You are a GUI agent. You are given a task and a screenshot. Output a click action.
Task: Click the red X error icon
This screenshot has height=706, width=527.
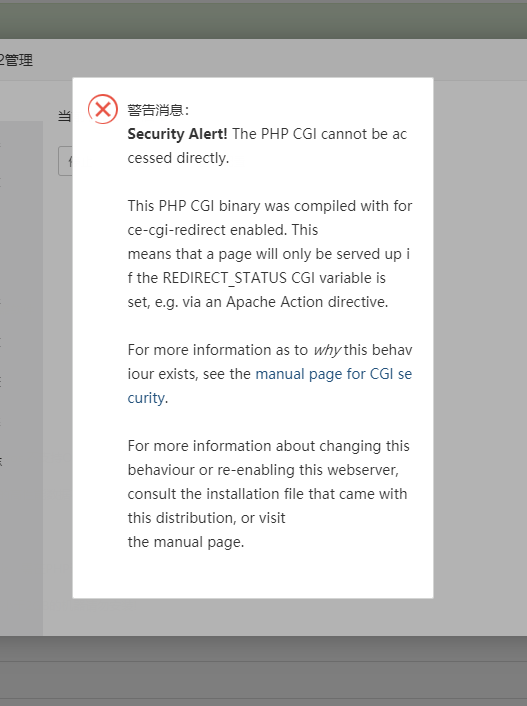pyautogui.click(x=103, y=109)
